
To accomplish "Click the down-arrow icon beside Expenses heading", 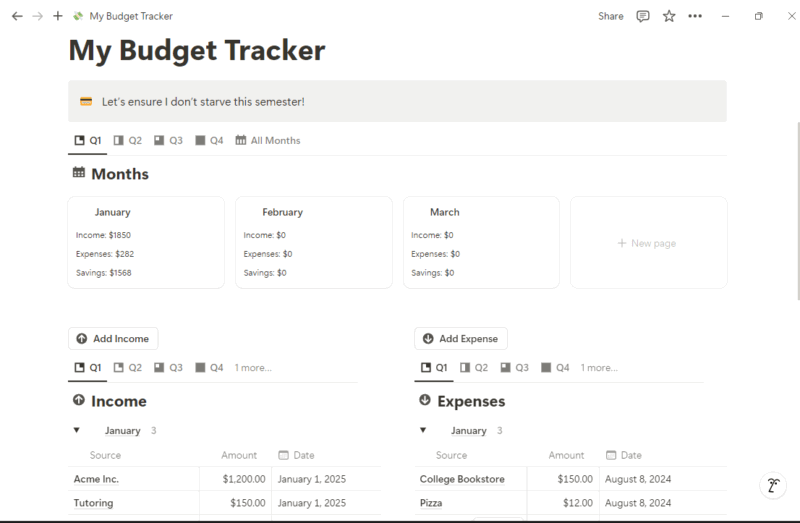I will [x=425, y=400].
